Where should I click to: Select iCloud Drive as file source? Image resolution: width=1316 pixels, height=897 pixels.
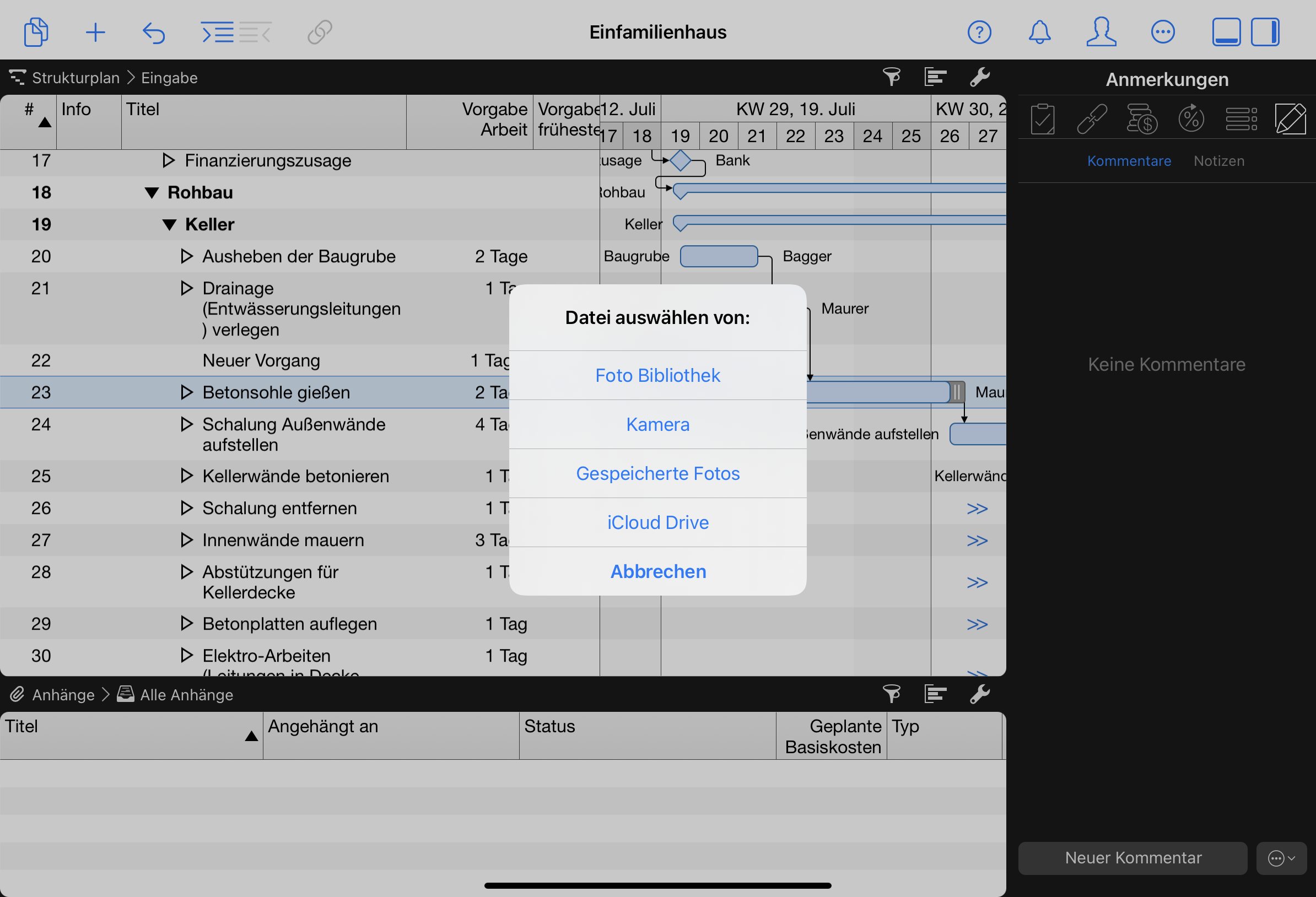pyautogui.click(x=657, y=522)
